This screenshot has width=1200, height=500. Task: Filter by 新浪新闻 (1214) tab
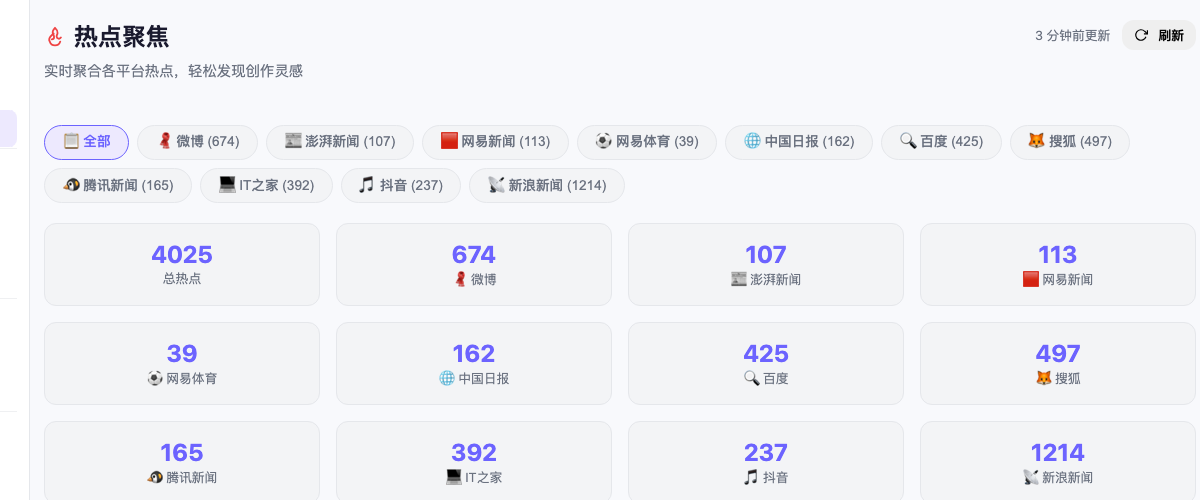547,185
